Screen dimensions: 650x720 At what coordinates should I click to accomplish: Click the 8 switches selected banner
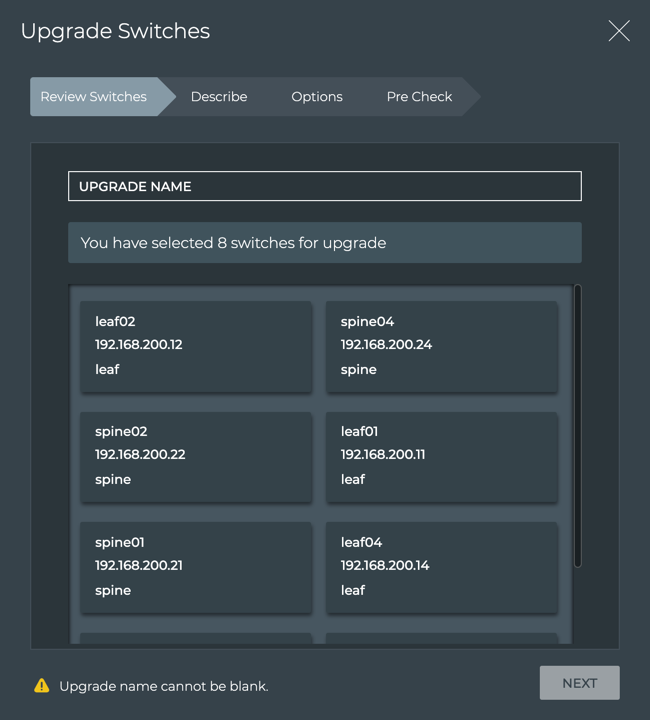pos(324,243)
